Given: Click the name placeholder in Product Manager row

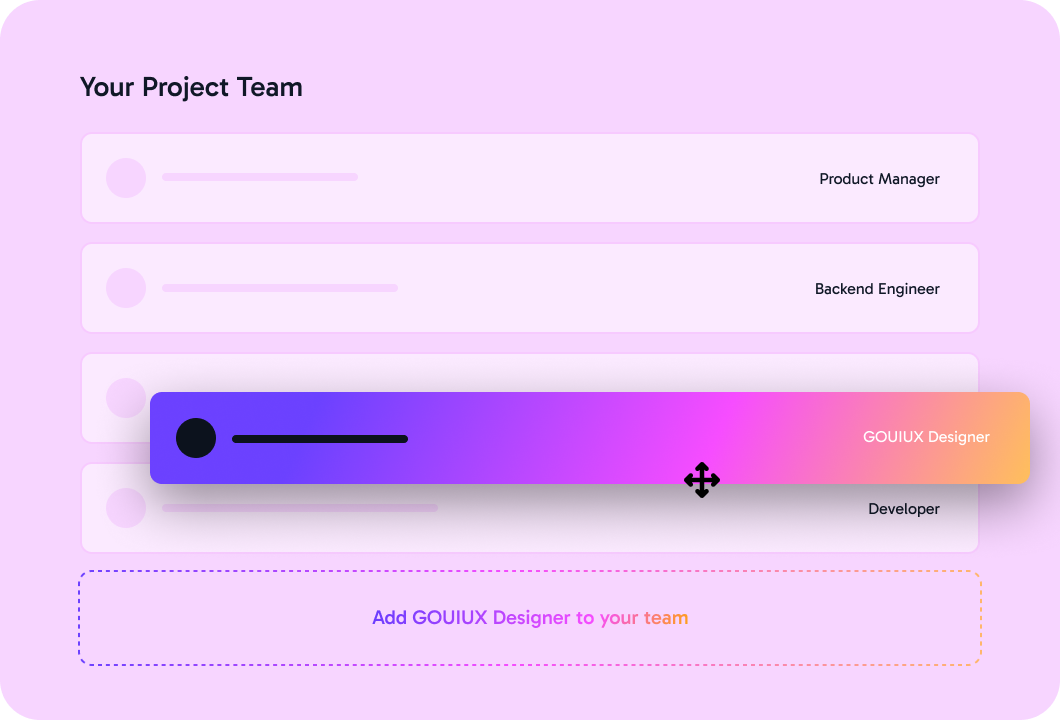Looking at the screenshot, I should tap(260, 177).
